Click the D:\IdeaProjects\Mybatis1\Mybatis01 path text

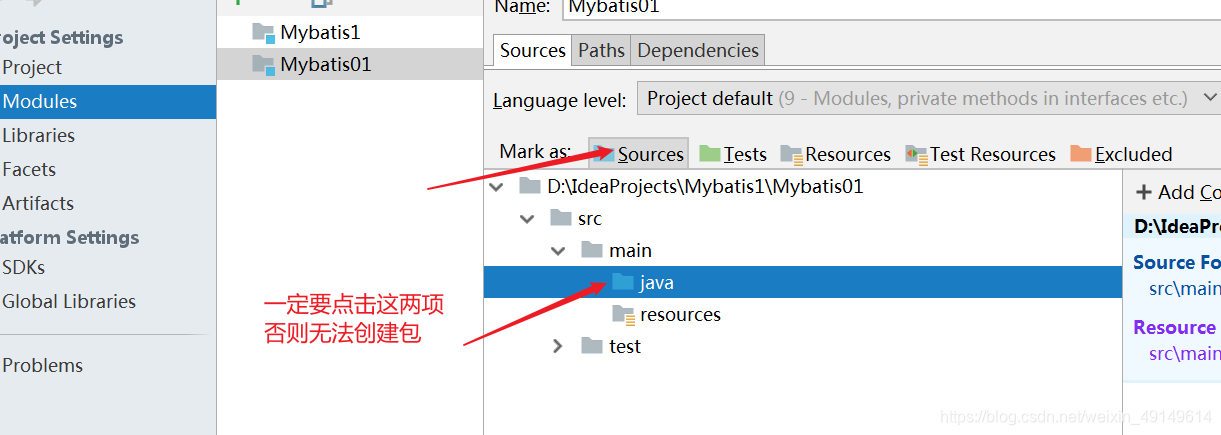(x=705, y=186)
